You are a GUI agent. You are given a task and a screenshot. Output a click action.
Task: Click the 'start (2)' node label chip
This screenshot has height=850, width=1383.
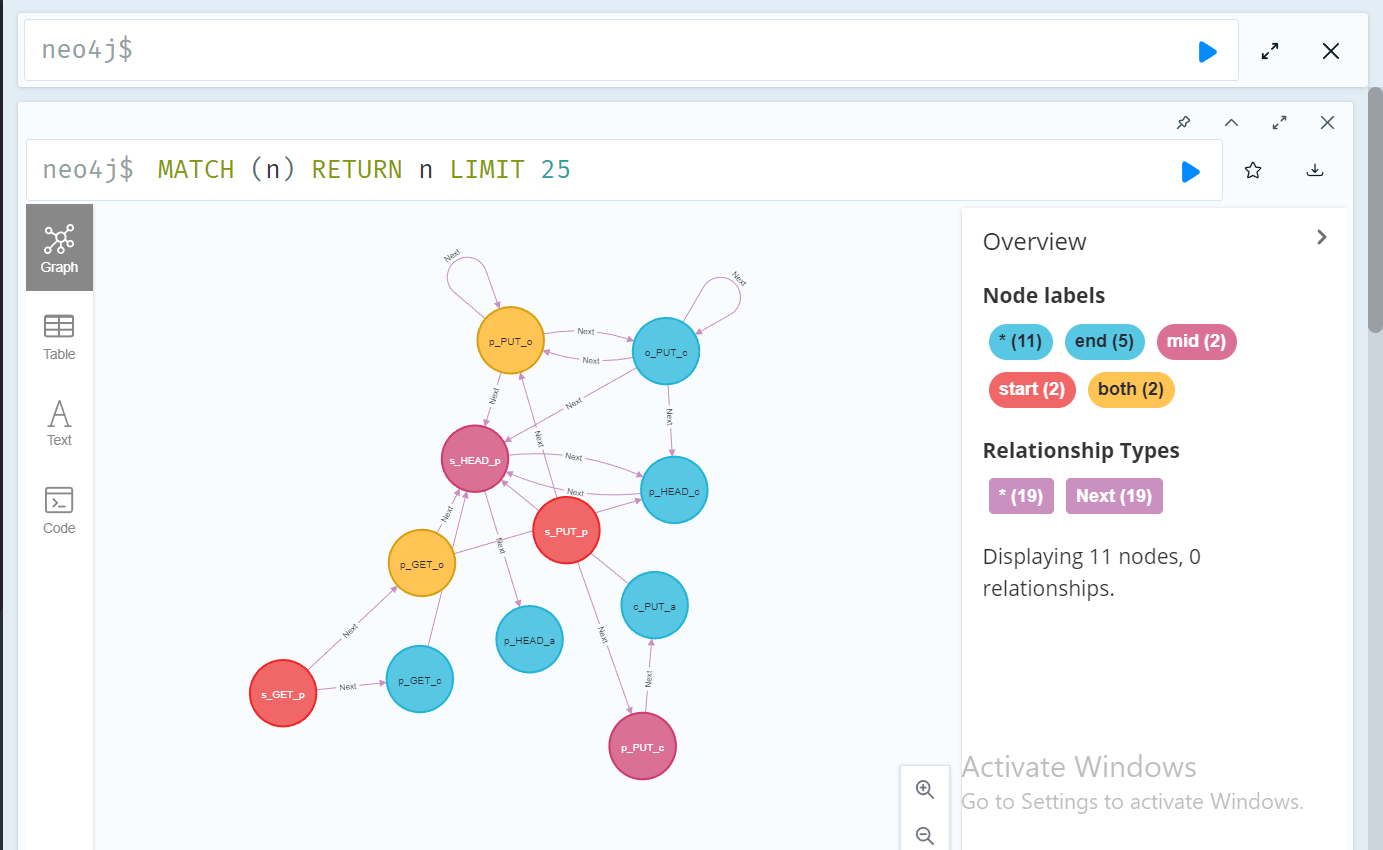1032,389
